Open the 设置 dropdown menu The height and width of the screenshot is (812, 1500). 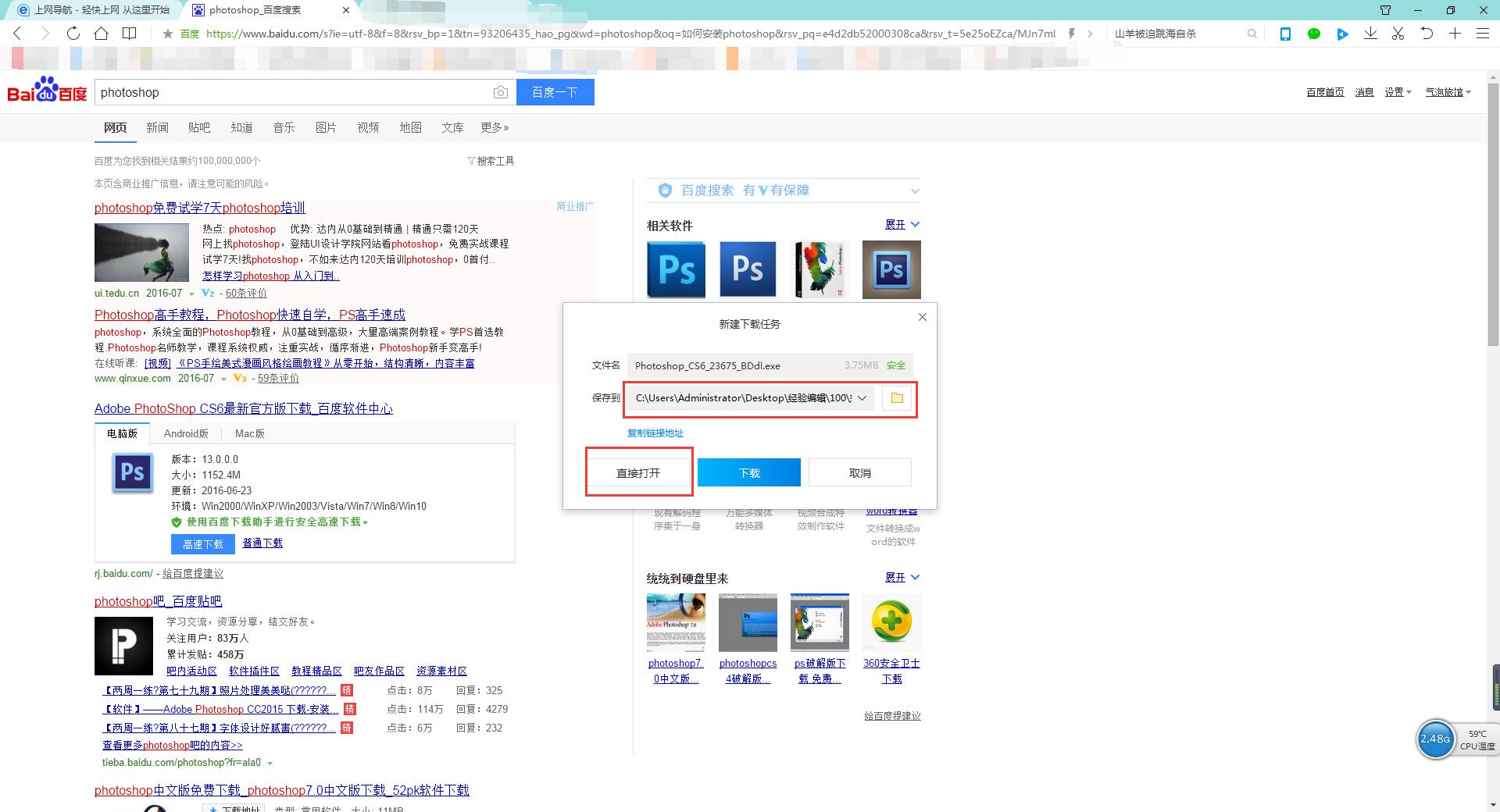pyautogui.click(x=1398, y=92)
